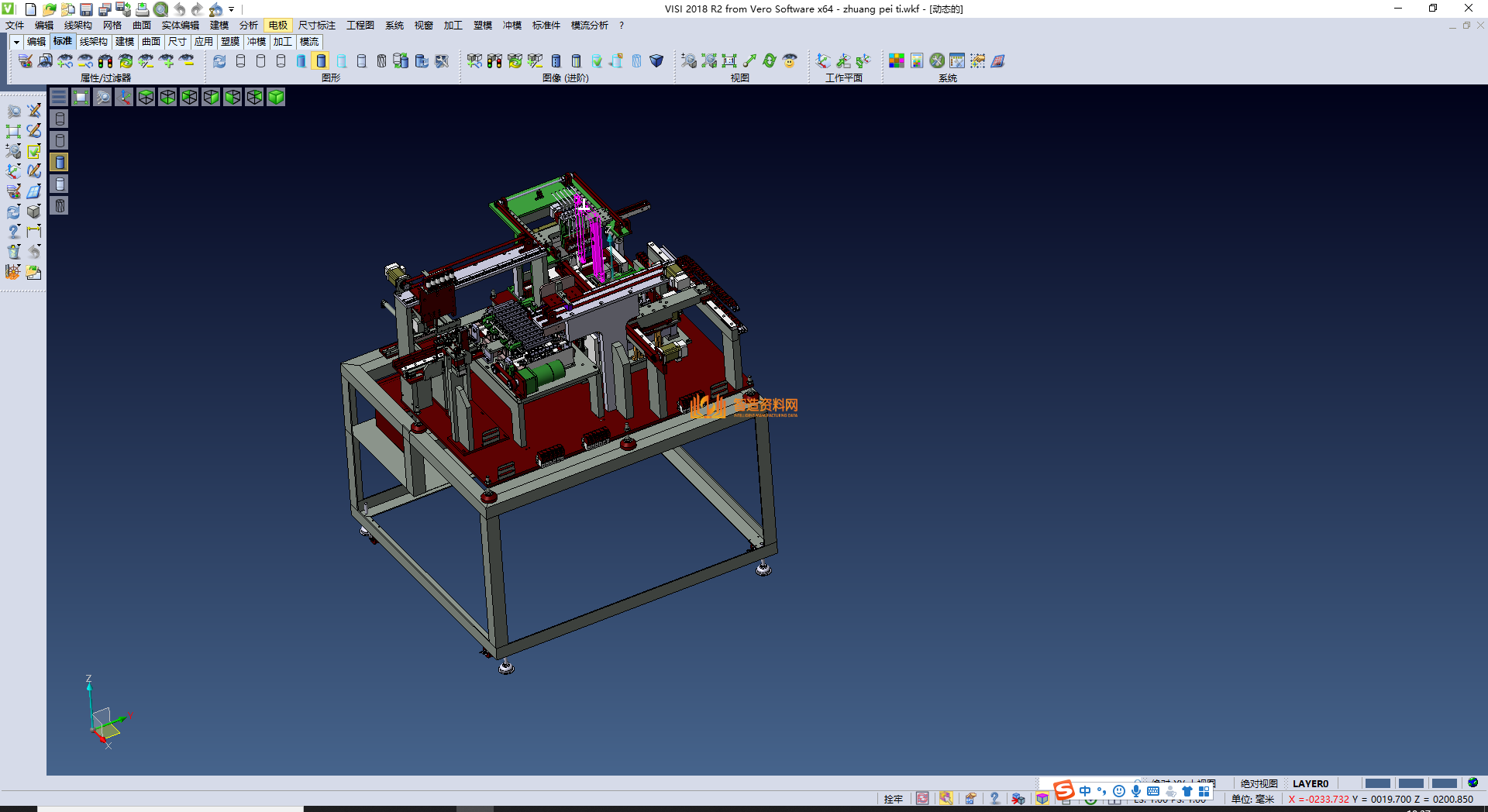The width and height of the screenshot is (1488, 812).
Task: Click the green solid cube view icon
Action: pos(276,97)
